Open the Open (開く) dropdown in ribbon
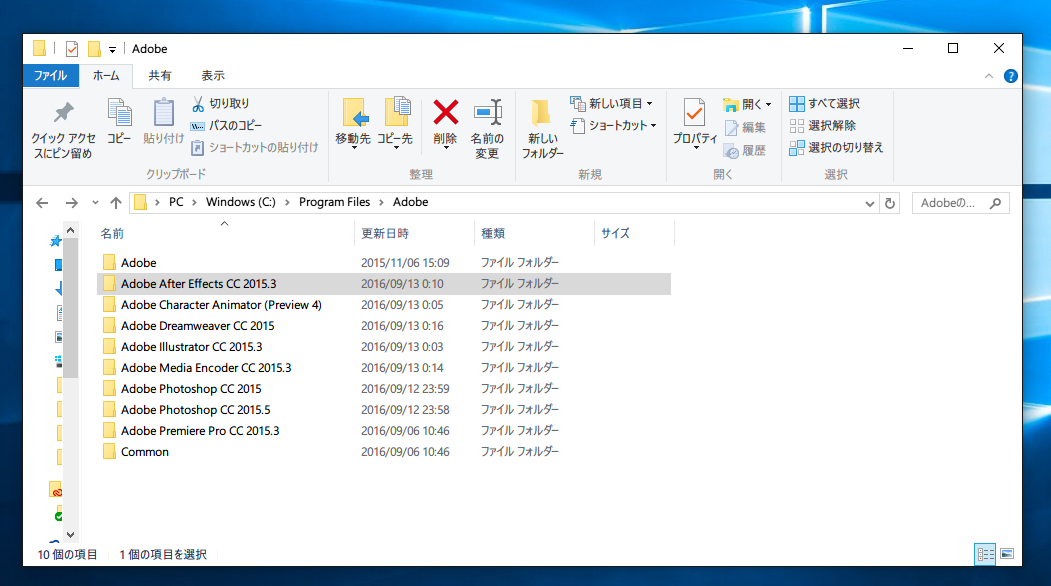Viewport: 1051px width, 586px height. [x=747, y=104]
